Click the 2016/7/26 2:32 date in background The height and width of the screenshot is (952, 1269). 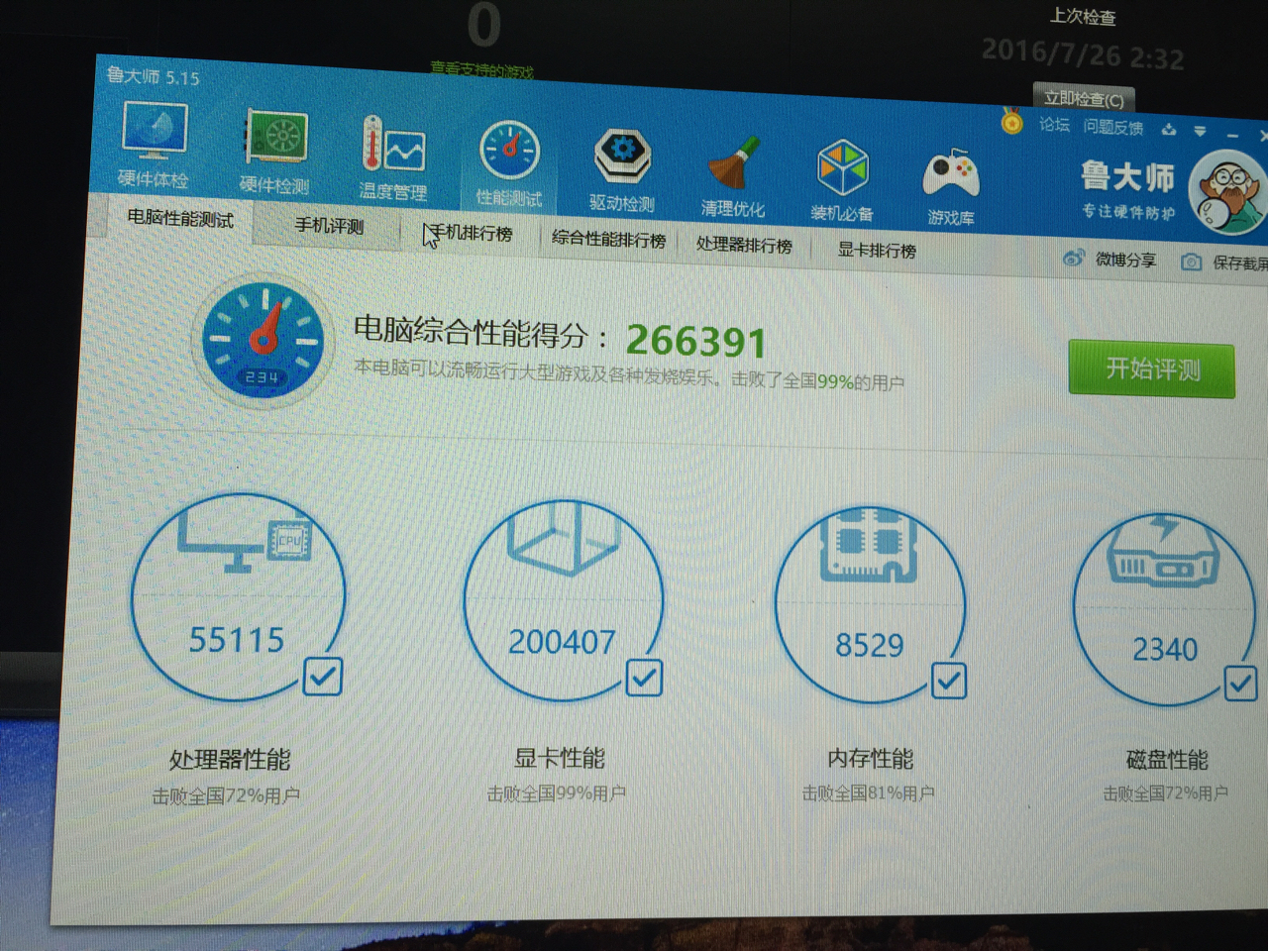click(1082, 53)
